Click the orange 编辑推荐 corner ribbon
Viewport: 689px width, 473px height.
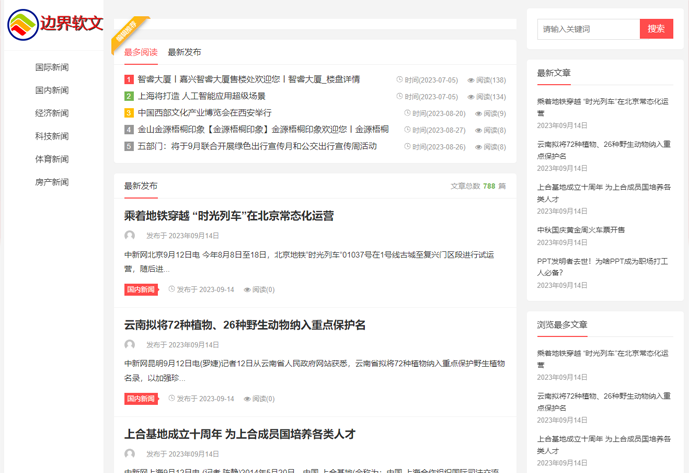point(131,30)
